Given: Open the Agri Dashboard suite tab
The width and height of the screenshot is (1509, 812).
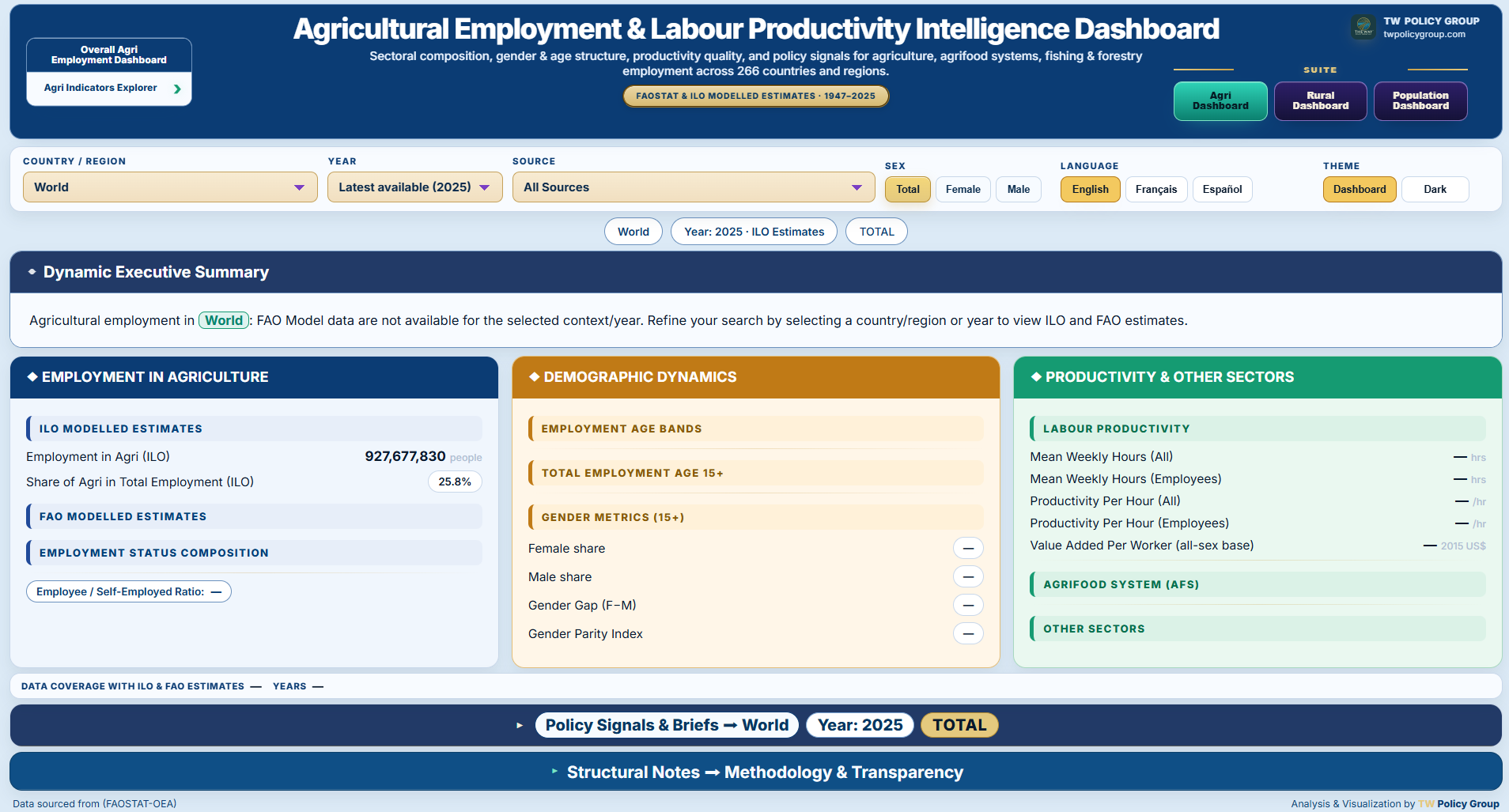Looking at the screenshot, I should click(x=1220, y=101).
